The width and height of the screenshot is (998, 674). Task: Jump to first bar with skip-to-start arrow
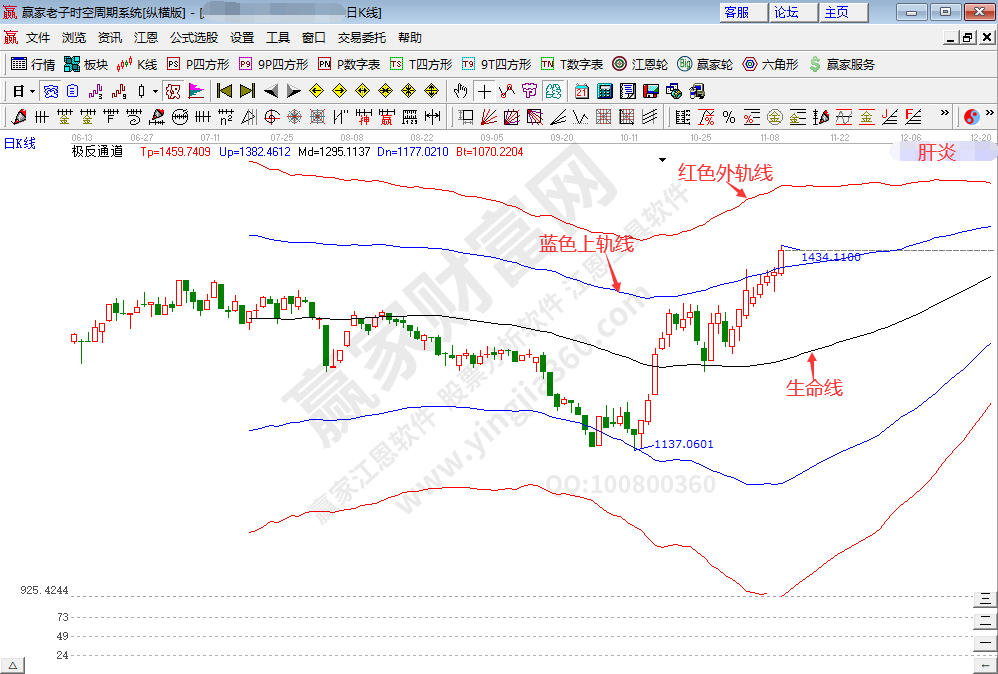click(225, 91)
